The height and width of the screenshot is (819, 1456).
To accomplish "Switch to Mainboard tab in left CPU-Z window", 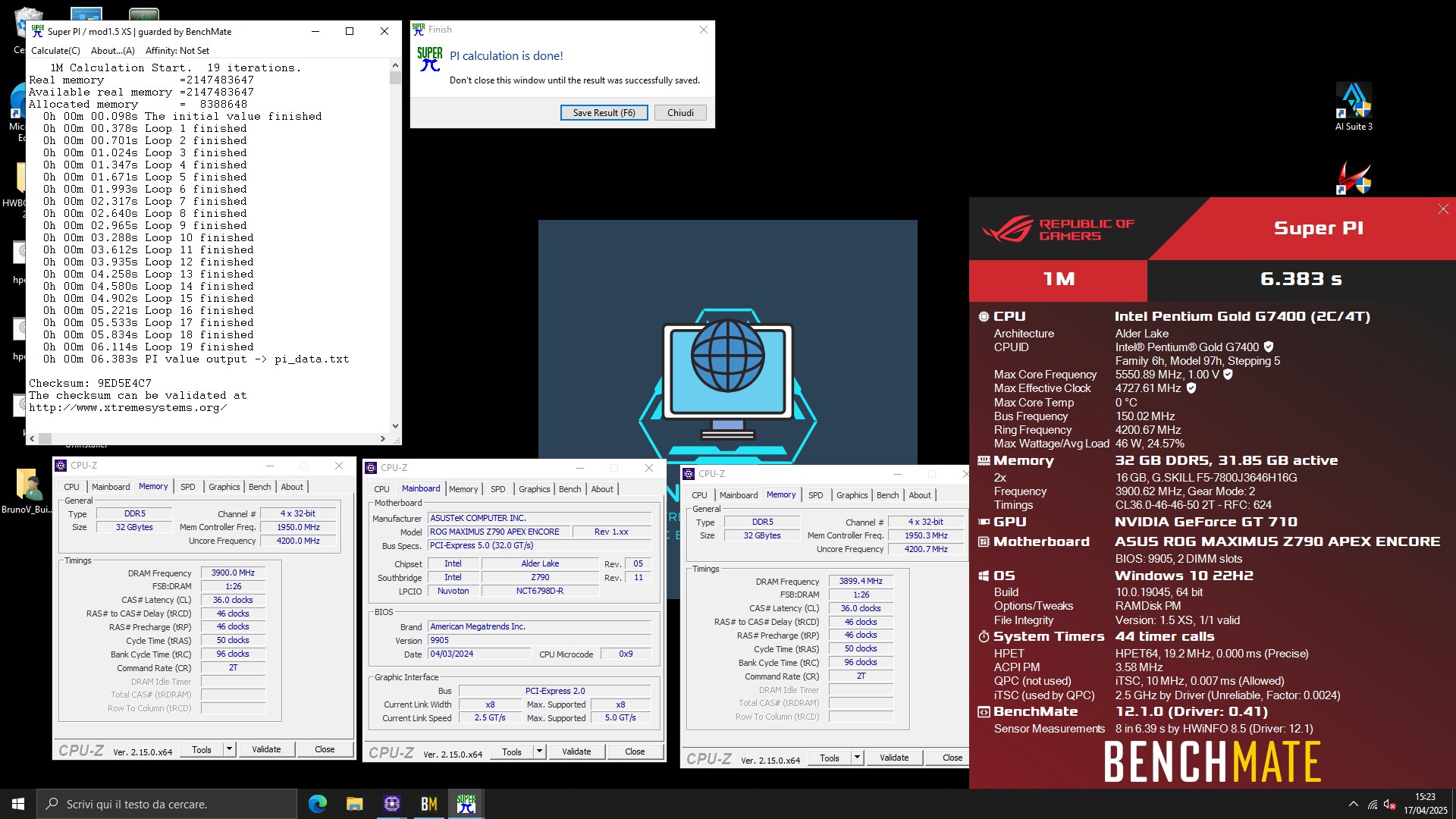I will click(x=111, y=487).
